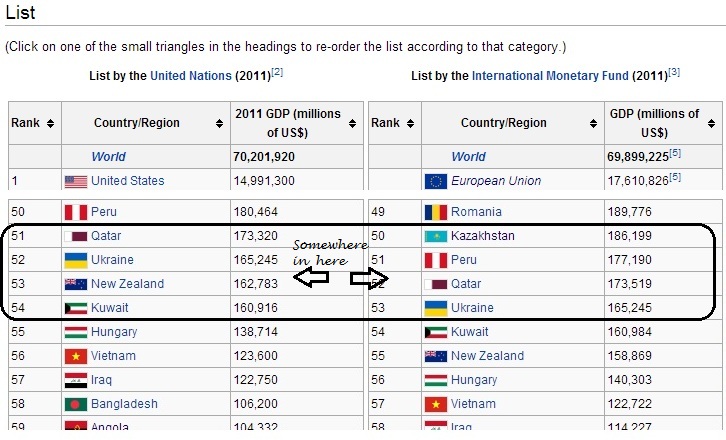Sort UN list by 2011 GDP arrows
This screenshot has width=726, height=440.
coord(352,123)
